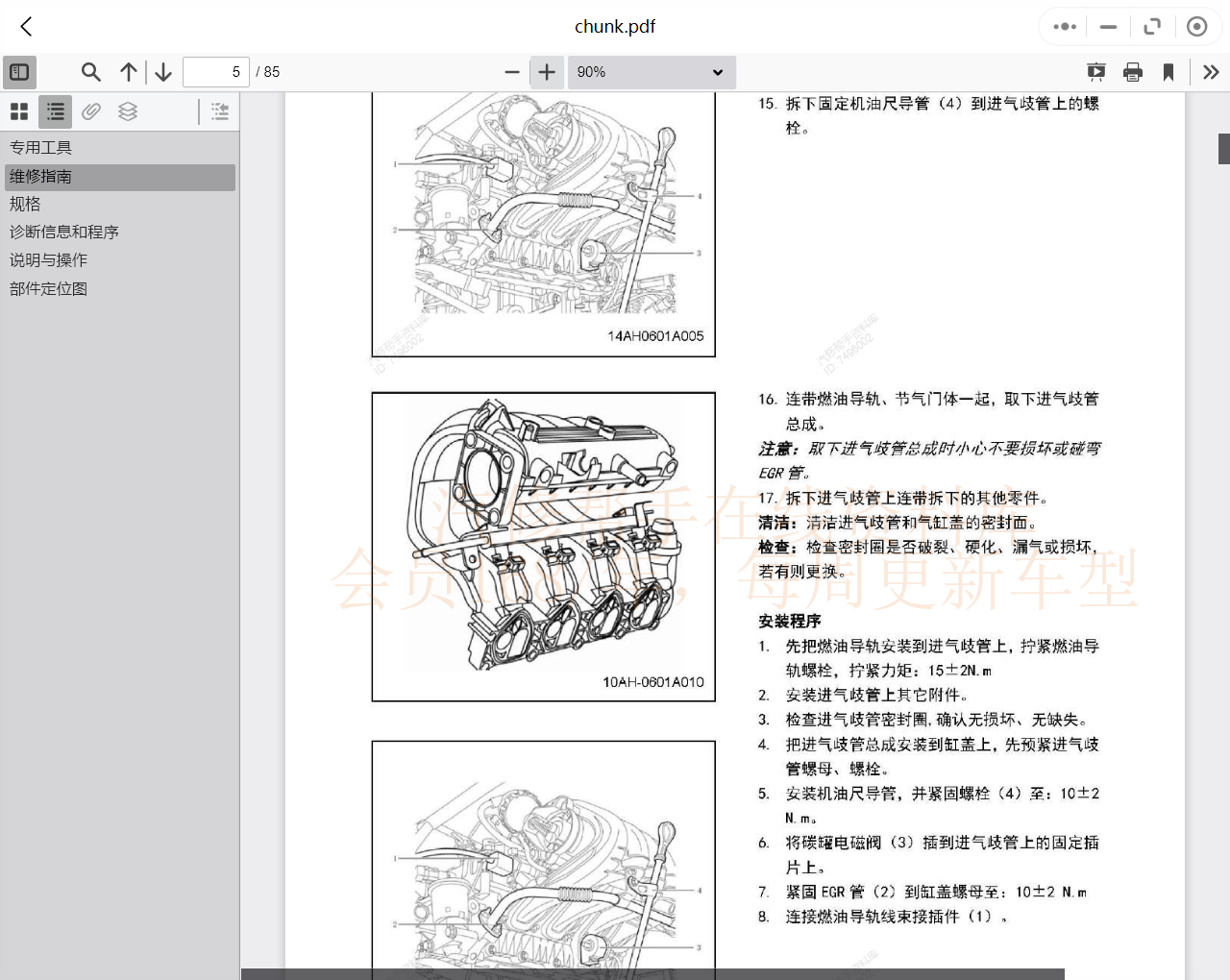Screen dimensions: 1230x980
Task: Select 维修指南 in the outline
Action: pos(41,177)
